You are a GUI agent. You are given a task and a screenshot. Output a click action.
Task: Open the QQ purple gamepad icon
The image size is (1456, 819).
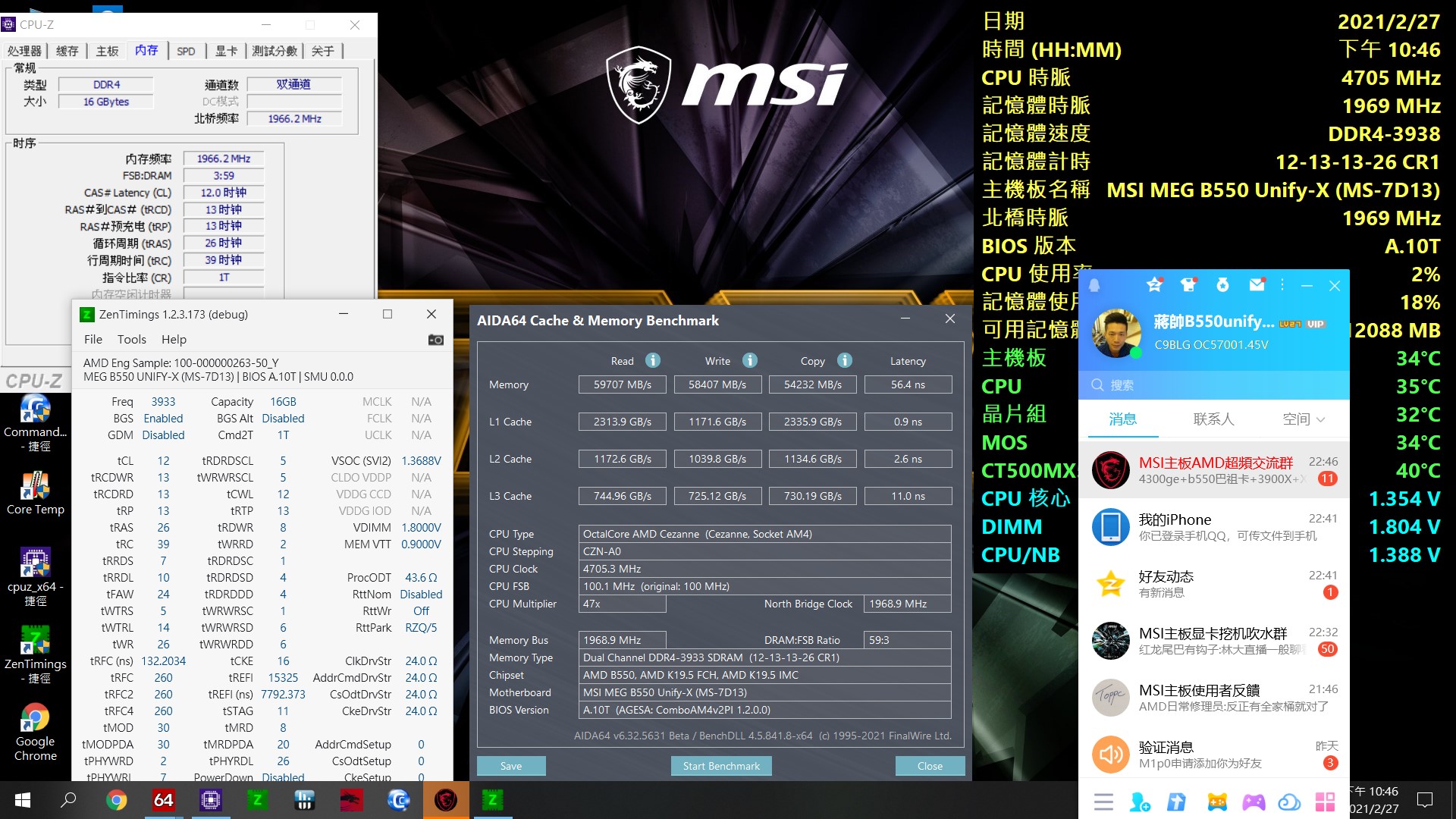(1254, 802)
